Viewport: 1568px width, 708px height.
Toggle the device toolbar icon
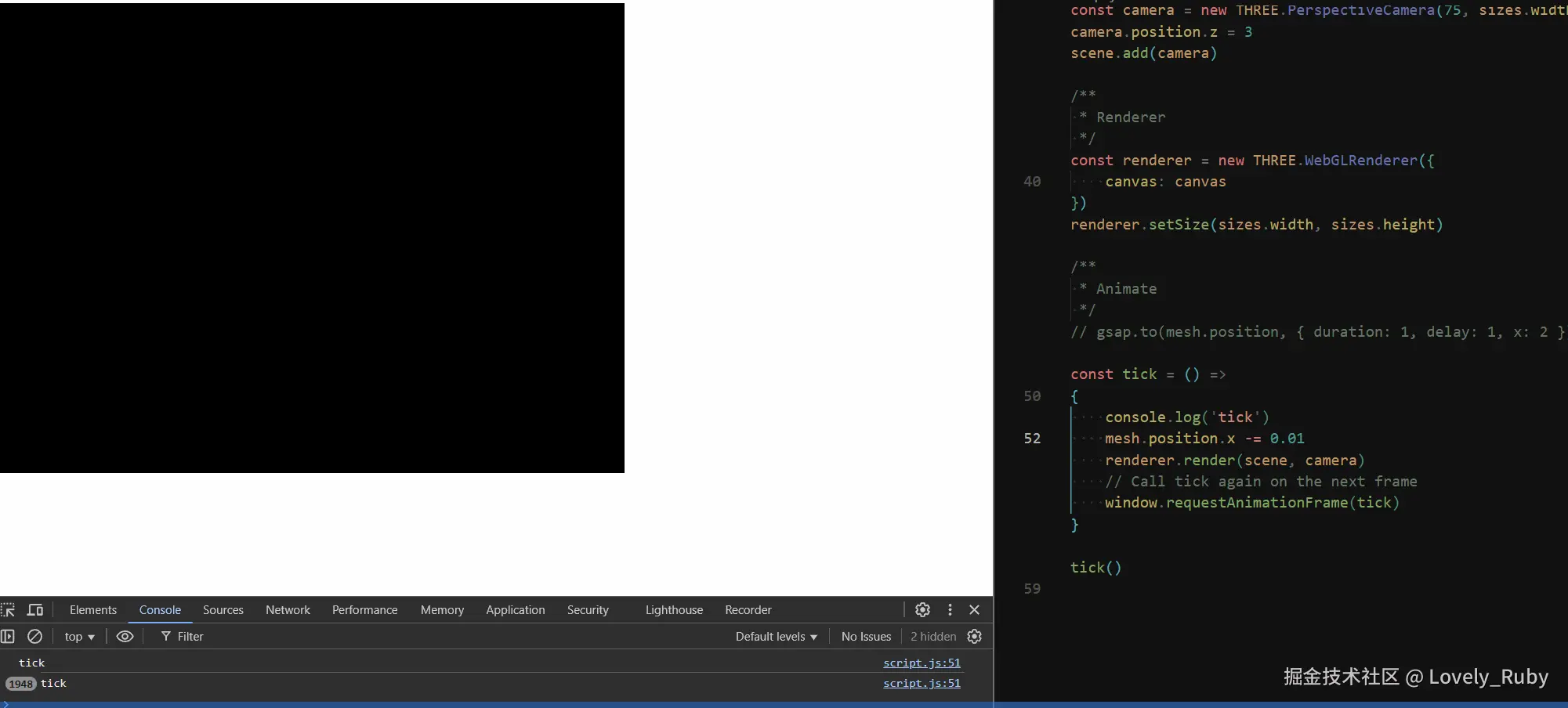pyautogui.click(x=35, y=610)
